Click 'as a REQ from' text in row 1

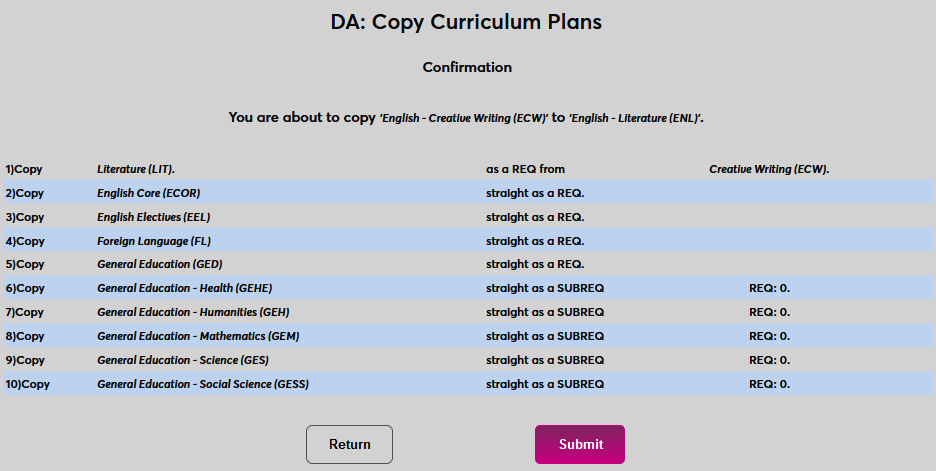tap(526, 169)
